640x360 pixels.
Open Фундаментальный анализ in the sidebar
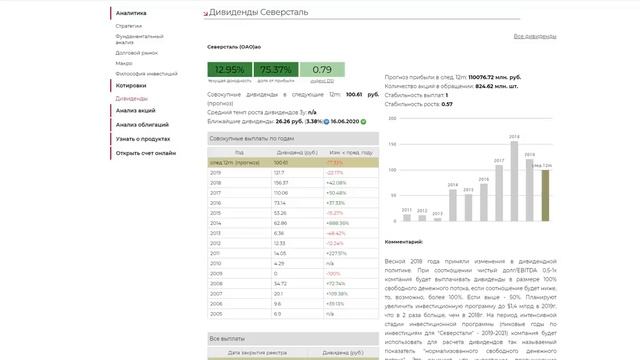[x=139, y=39]
